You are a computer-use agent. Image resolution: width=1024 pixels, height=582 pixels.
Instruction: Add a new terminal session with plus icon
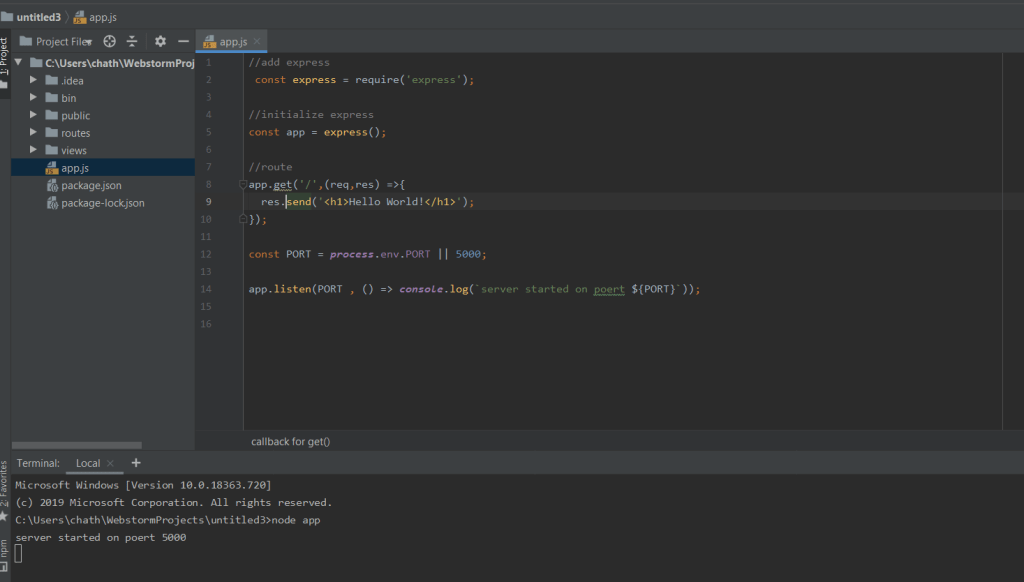tap(136, 463)
